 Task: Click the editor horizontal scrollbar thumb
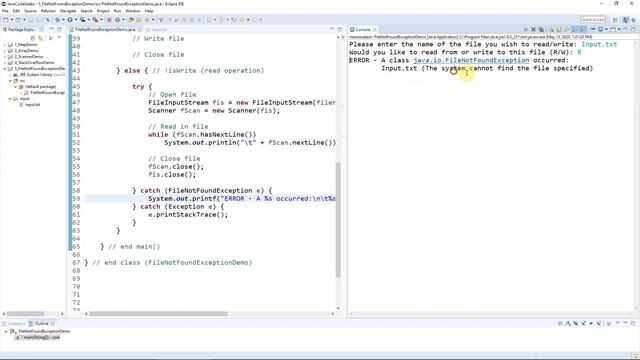158,314
